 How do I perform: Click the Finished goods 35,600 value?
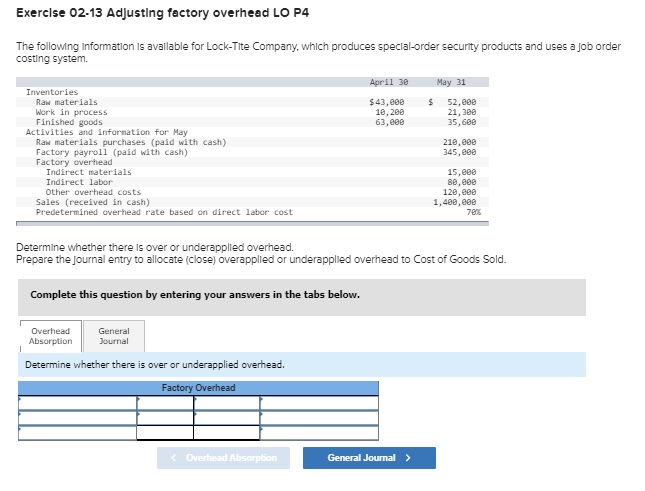click(462, 122)
